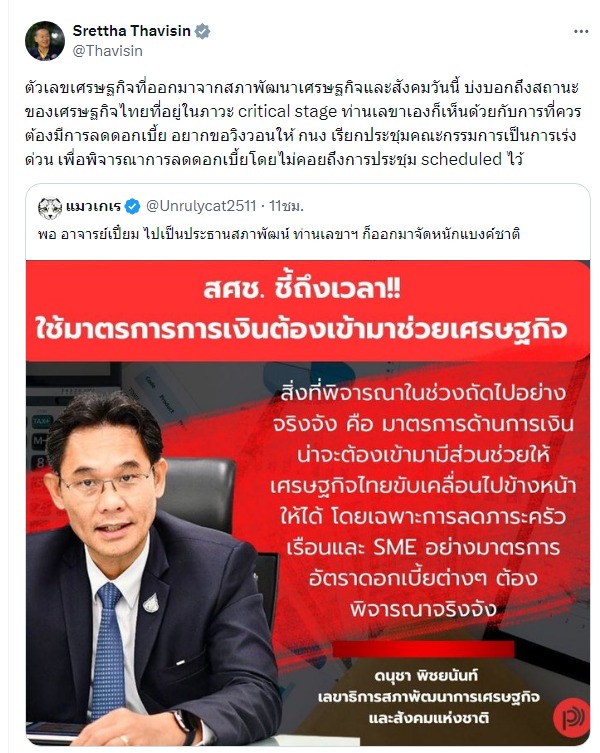Click the 11ชม. timestamp of quoted tweet
Viewport: 600px width, 753px height.
(286, 206)
